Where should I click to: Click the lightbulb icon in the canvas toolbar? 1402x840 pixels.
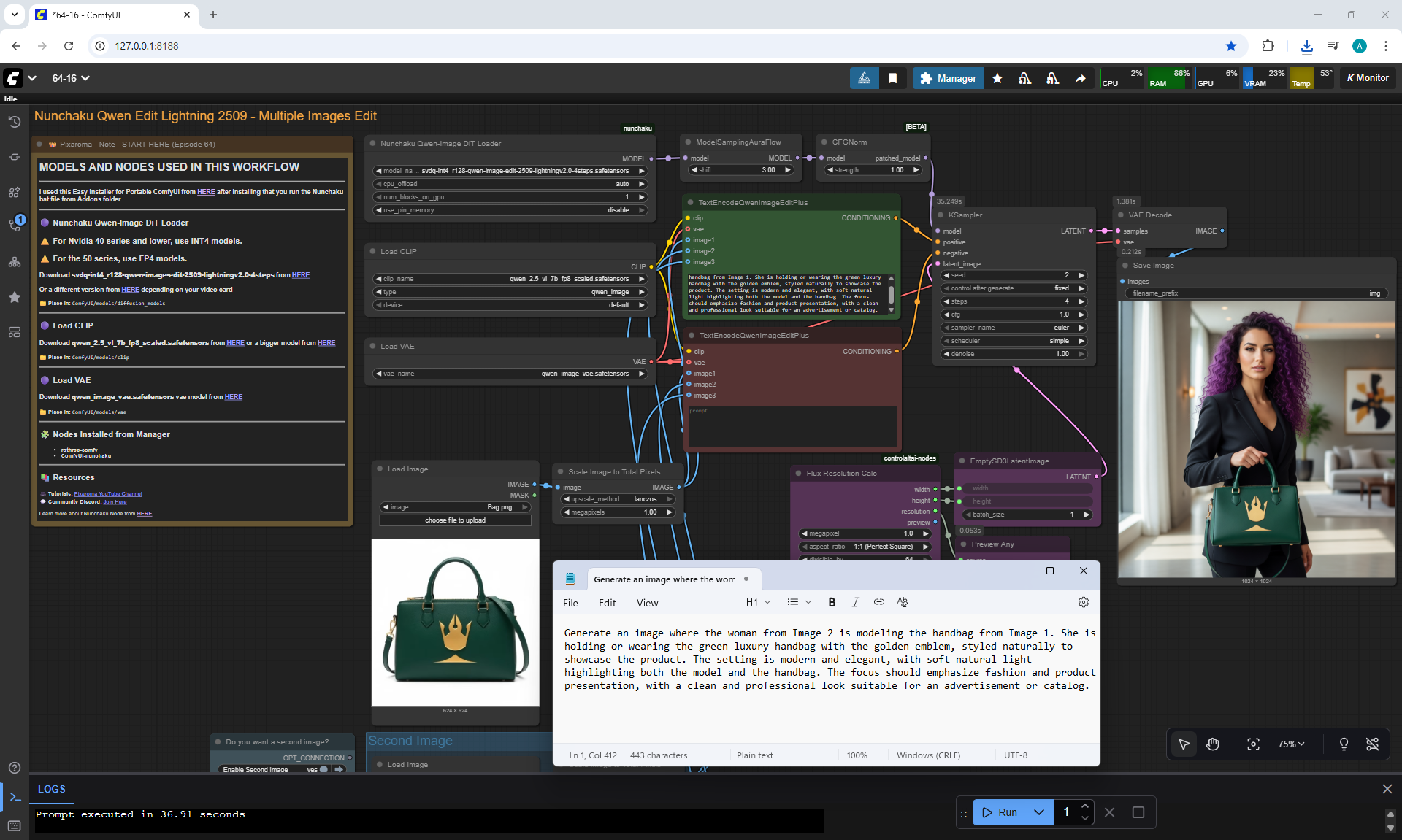pos(1343,744)
